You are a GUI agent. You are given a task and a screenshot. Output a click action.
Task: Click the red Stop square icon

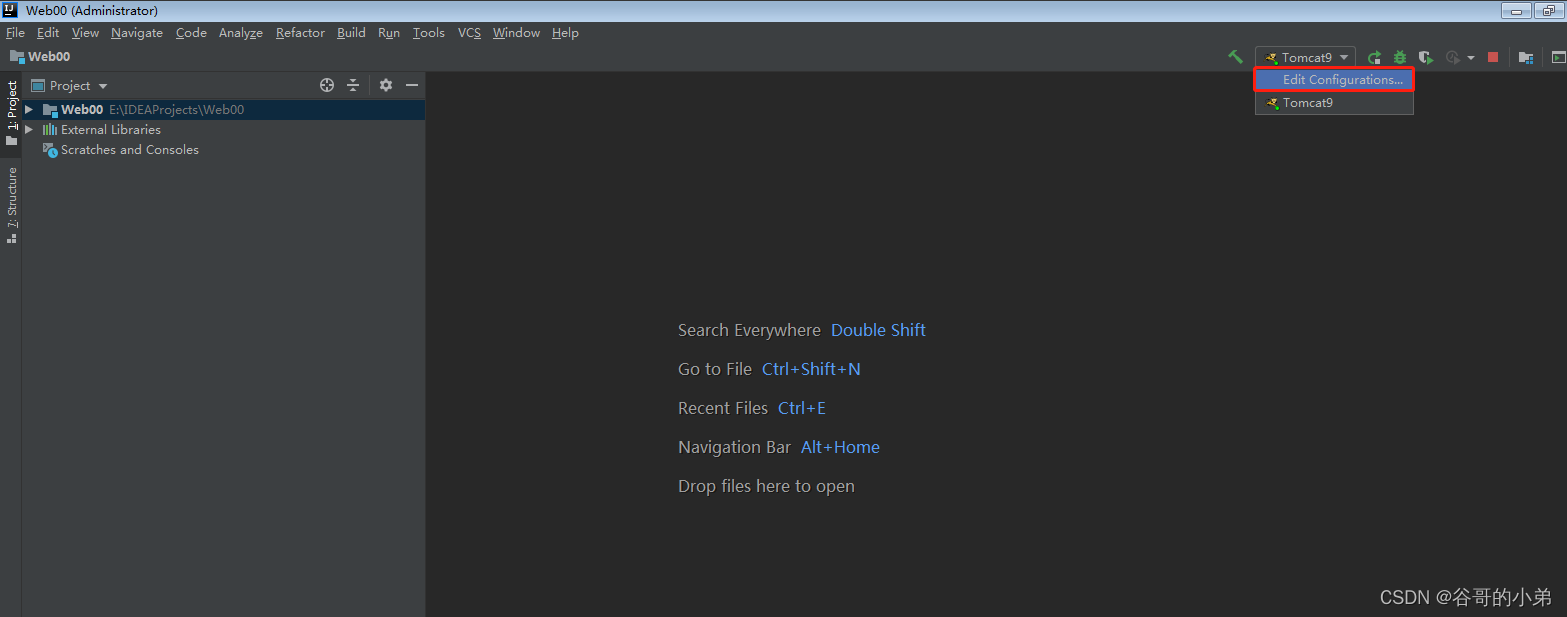pyautogui.click(x=1493, y=58)
